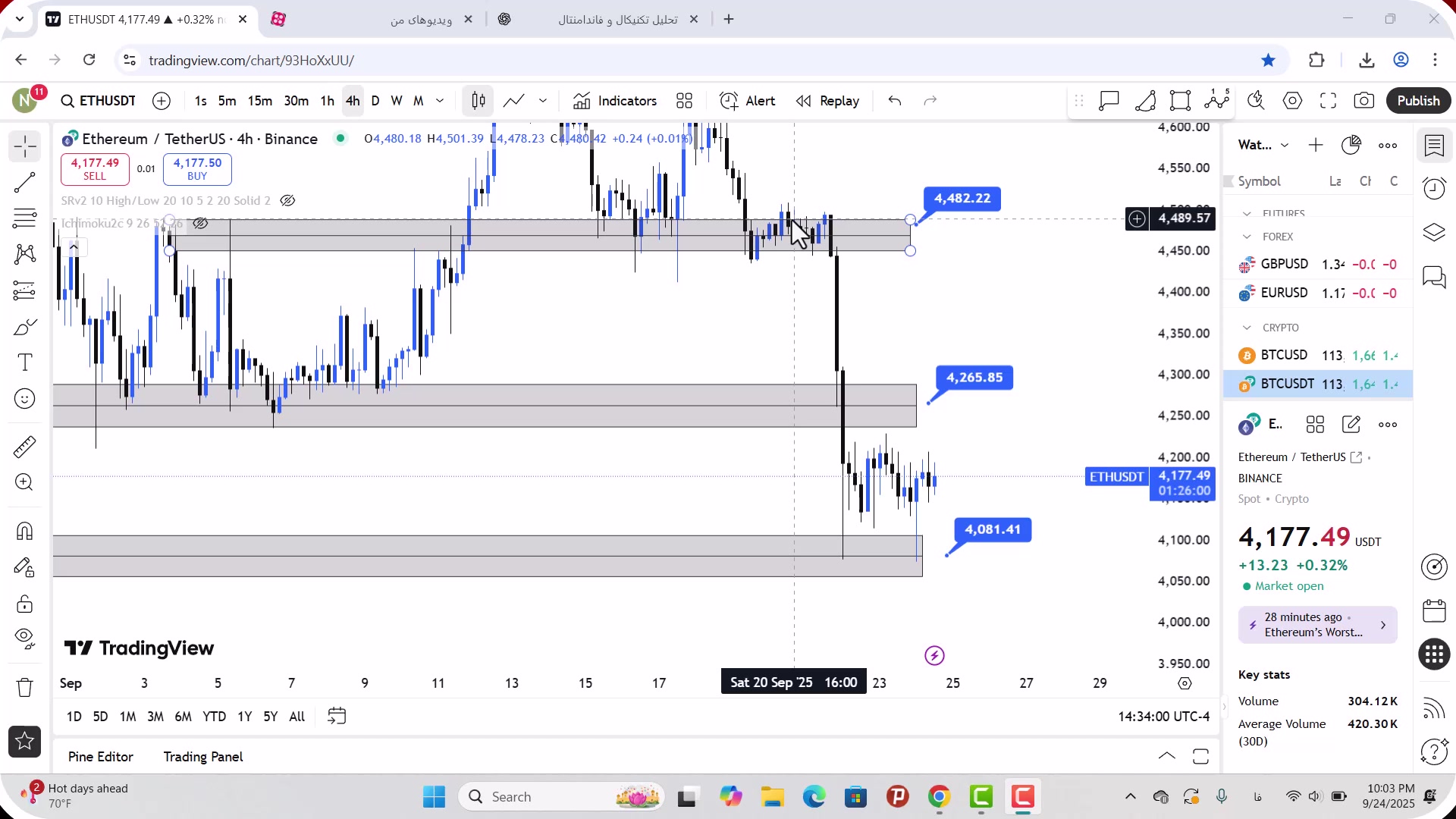1456x819 pixels.
Task: Add symbol to compare with plus icon
Action: click(x=162, y=101)
